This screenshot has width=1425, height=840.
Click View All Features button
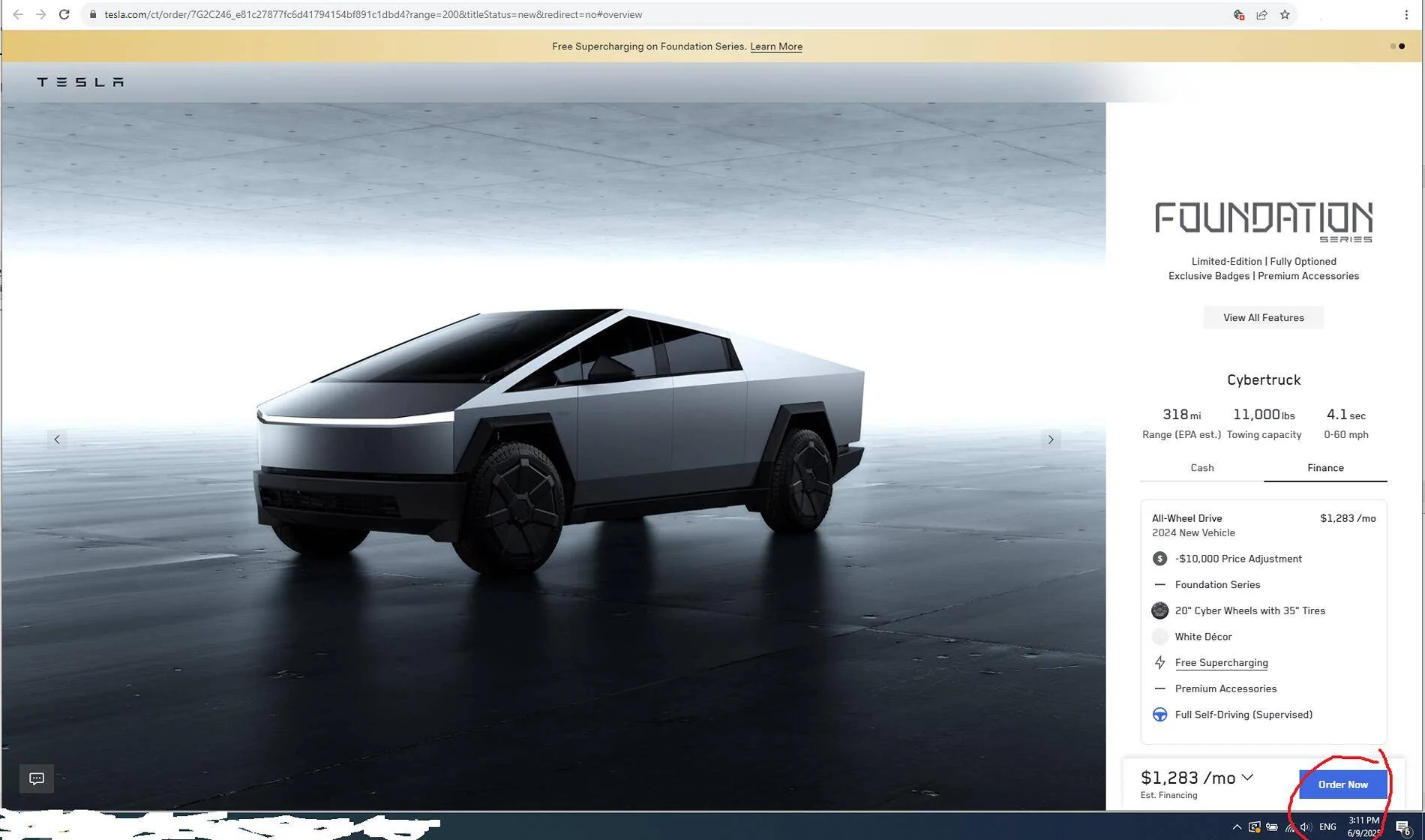pyautogui.click(x=1264, y=318)
